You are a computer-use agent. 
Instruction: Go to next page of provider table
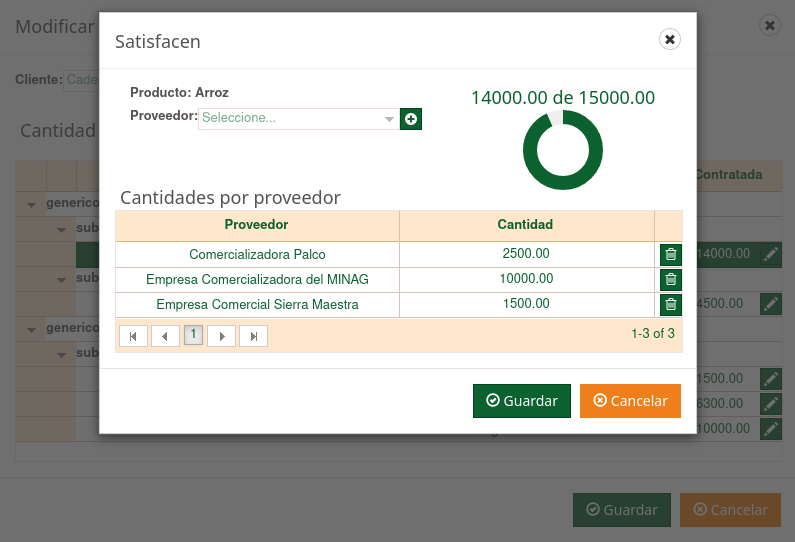pyautogui.click(x=222, y=336)
